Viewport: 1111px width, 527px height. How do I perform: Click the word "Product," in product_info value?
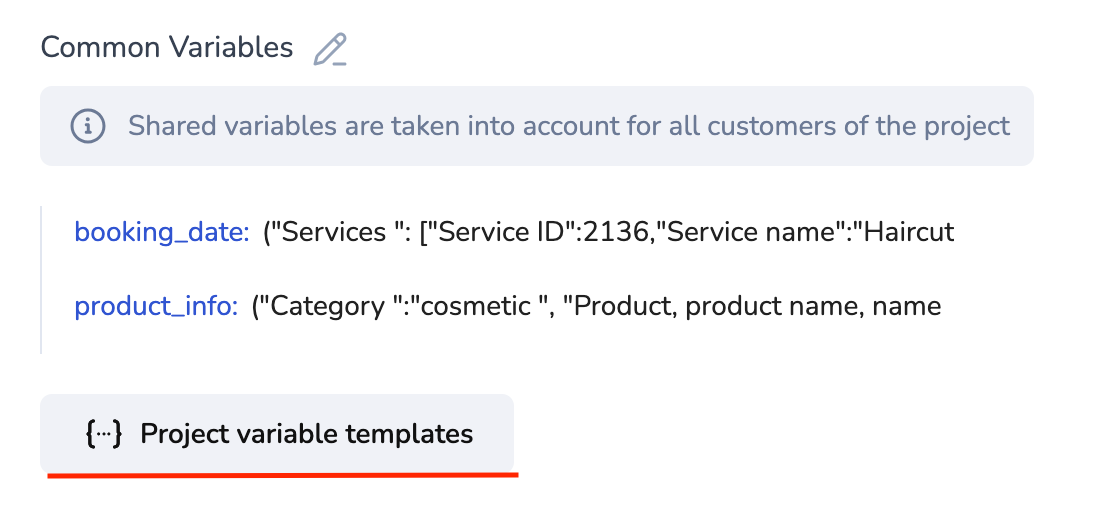[x=625, y=306]
